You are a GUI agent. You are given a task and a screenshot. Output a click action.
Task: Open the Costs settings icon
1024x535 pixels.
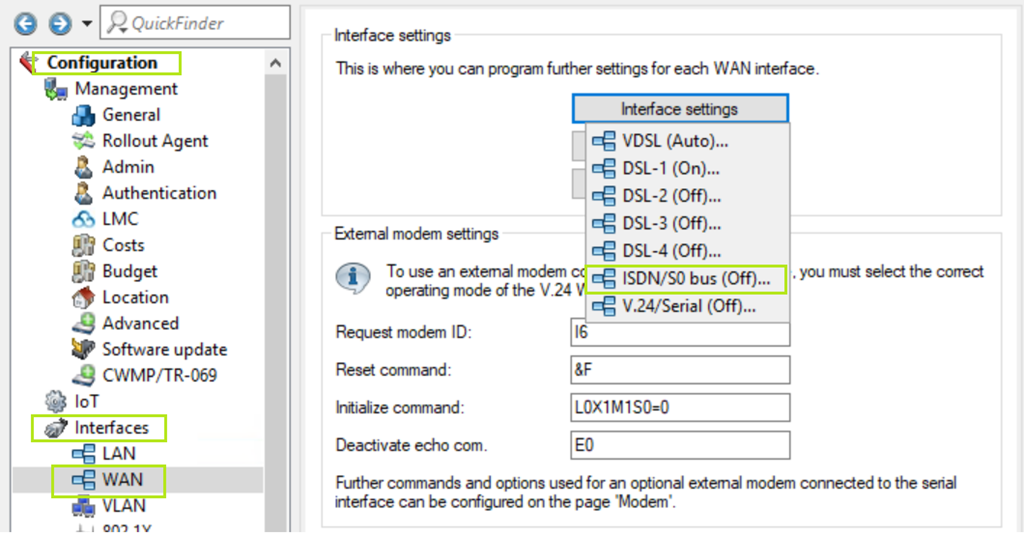pos(84,245)
